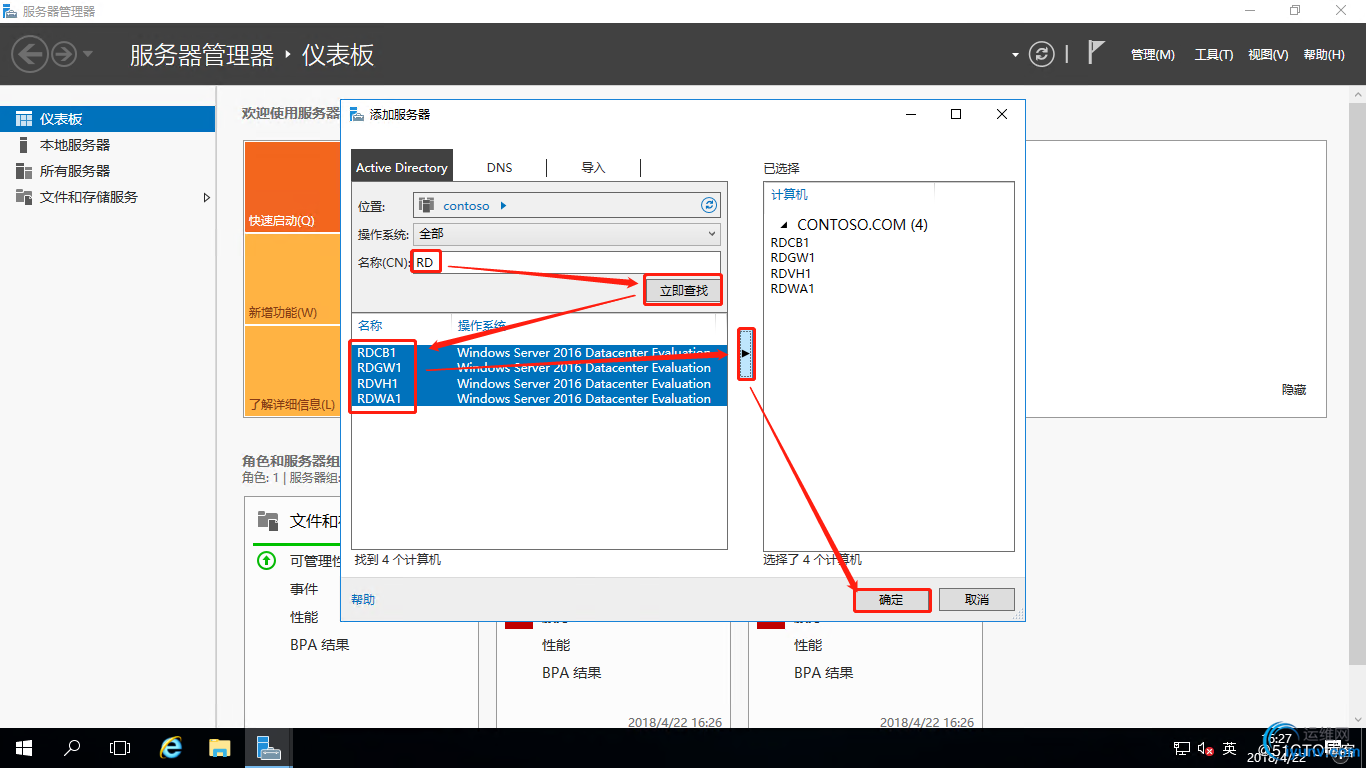Click the 添加服务器 dialog window icon
This screenshot has height=768, width=1366.
pyautogui.click(x=356, y=114)
